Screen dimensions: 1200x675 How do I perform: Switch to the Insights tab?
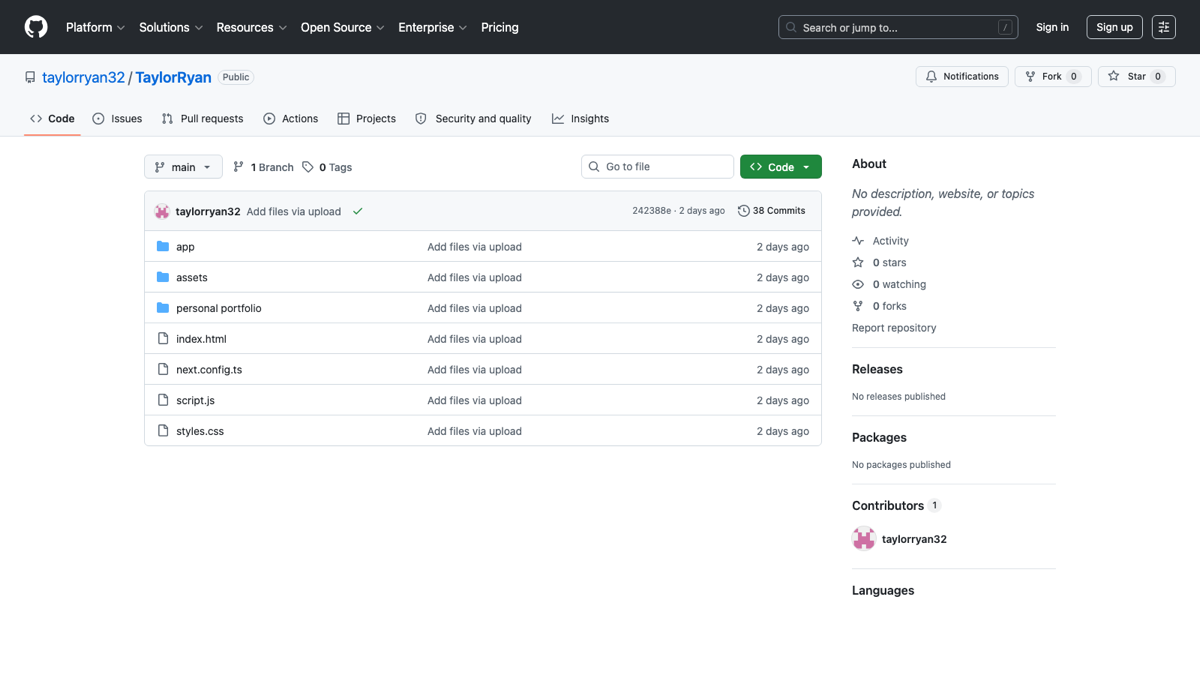point(580,118)
